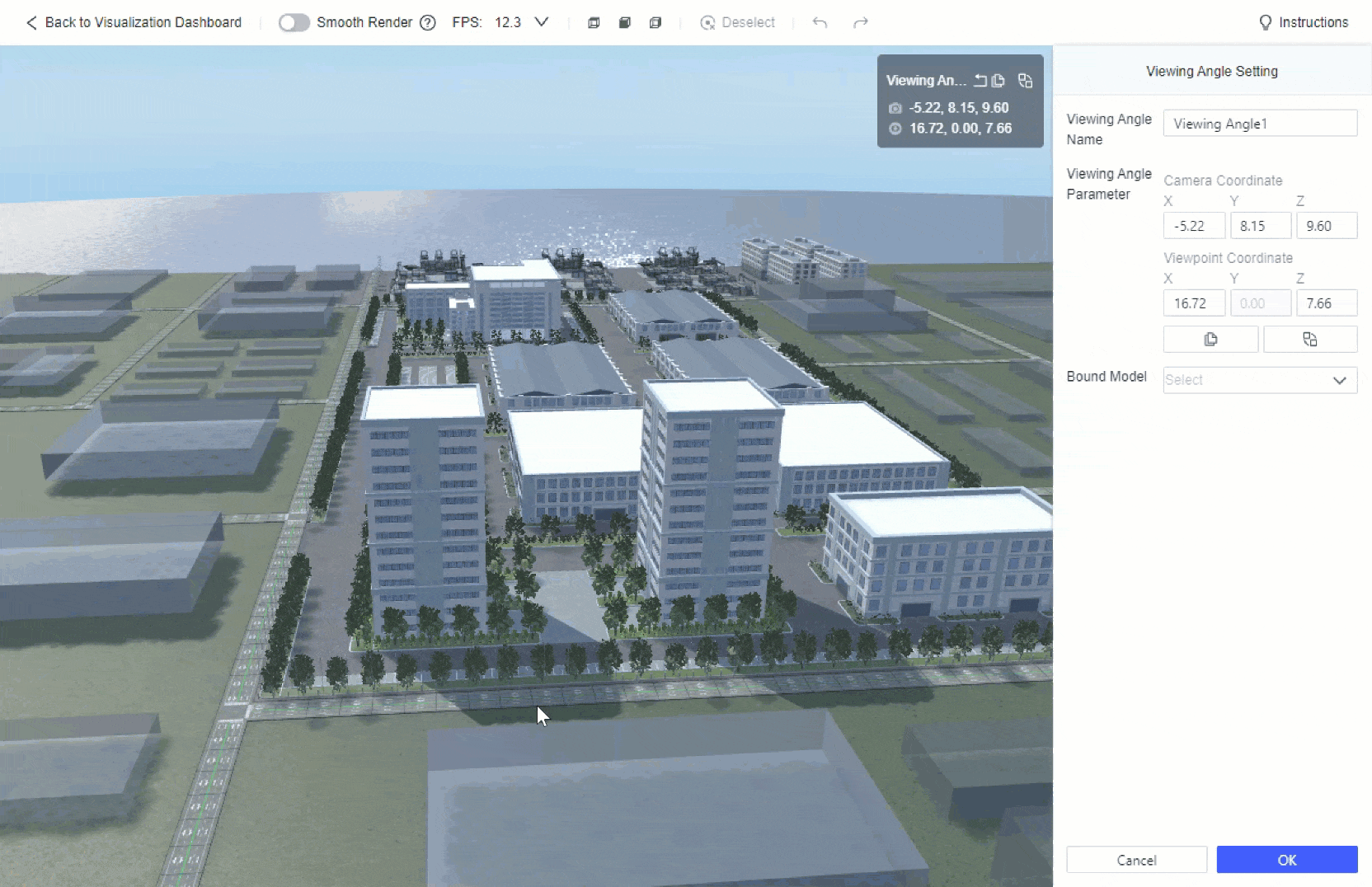
Task: Confirm with the OK button
Action: pyautogui.click(x=1287, y=860)
